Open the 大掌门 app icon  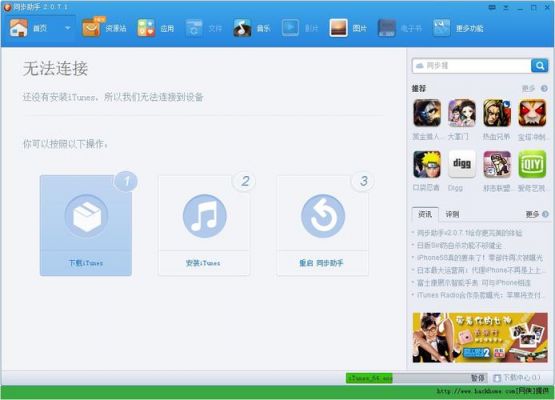(462, 113)
